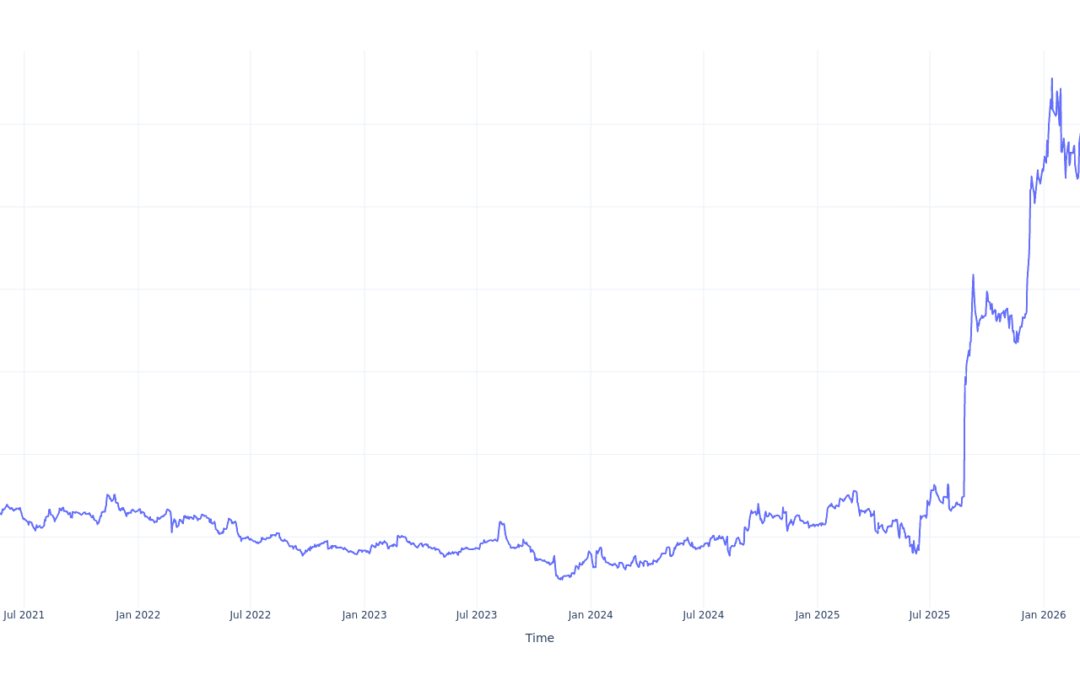Click the line's peak between Jan and Jul 2025
Viewport: 1080px width, 675px height.
click(x=854, y=491)
